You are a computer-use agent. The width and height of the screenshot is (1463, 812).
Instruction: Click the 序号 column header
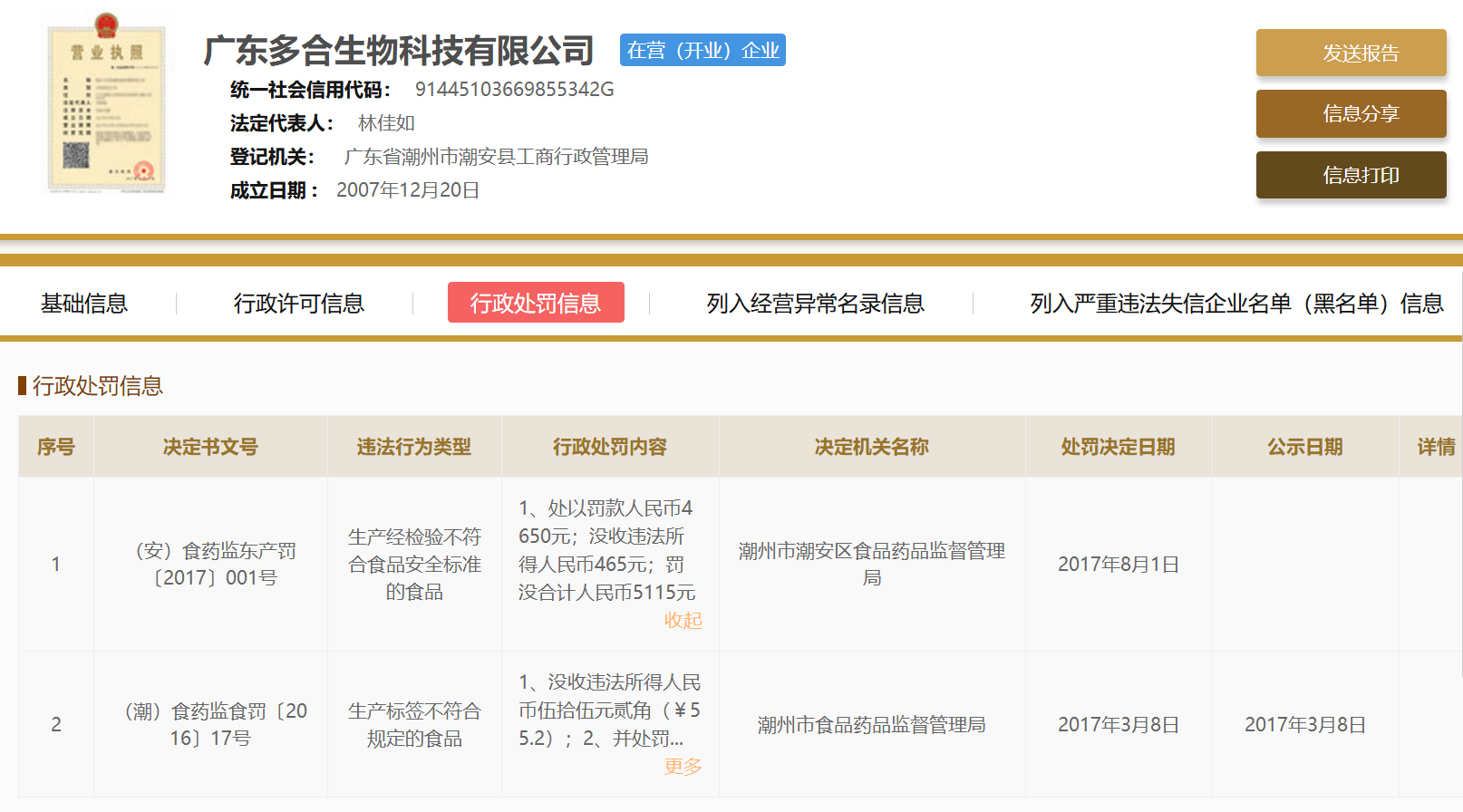[x=56, y=447]
